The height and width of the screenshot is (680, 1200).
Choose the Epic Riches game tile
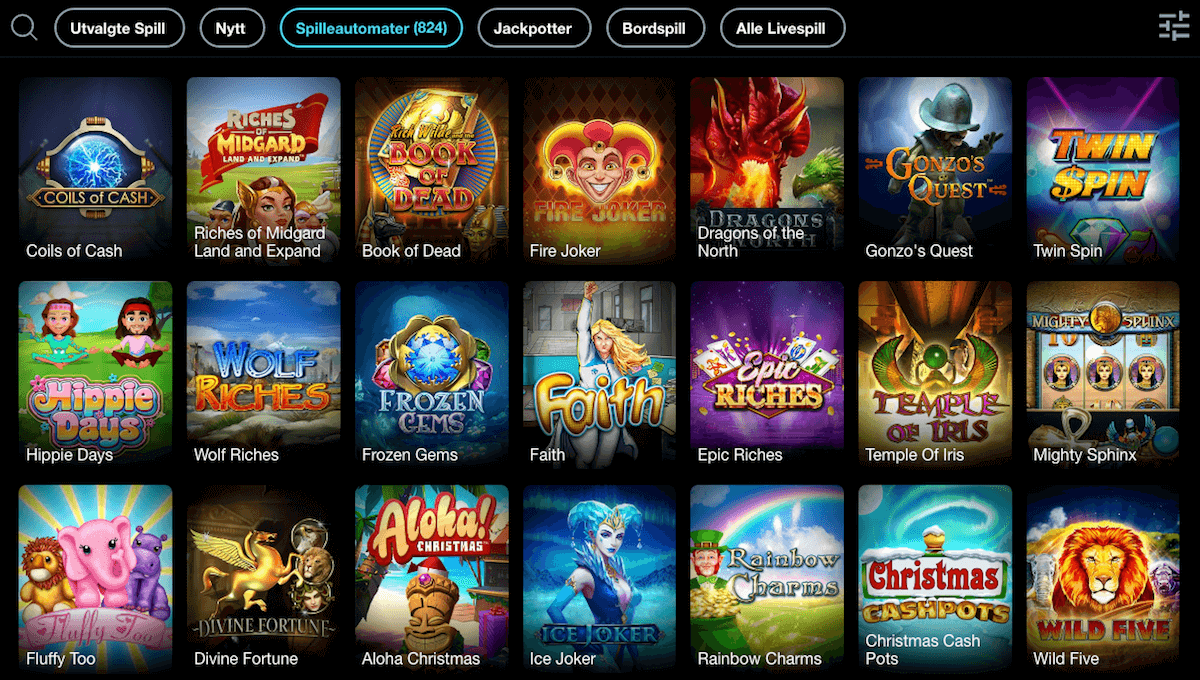(767, 377)
